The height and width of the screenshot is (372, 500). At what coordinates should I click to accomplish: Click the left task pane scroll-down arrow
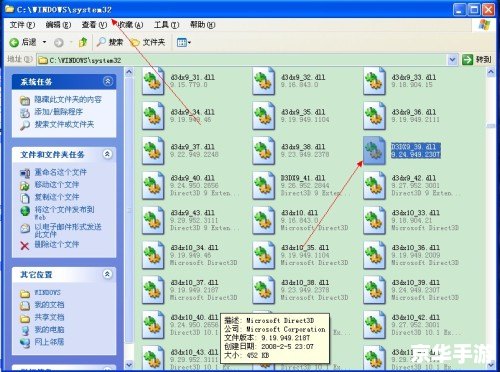[129, 364]
